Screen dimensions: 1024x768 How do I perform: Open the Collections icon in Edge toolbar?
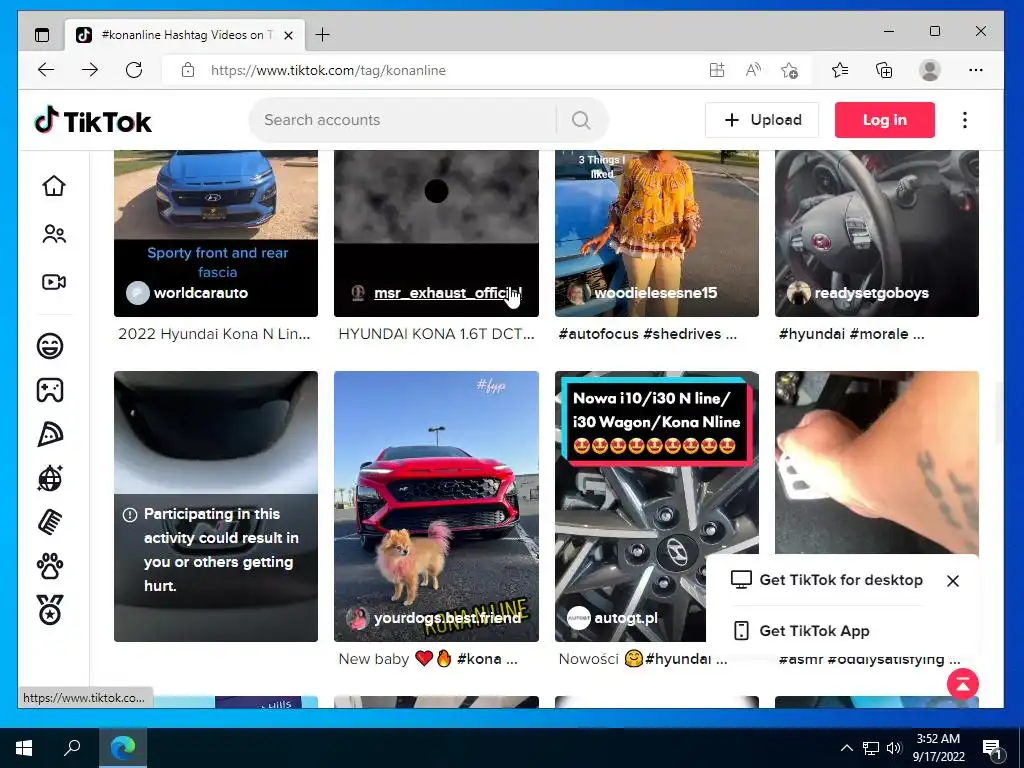[x=884, y=70]
